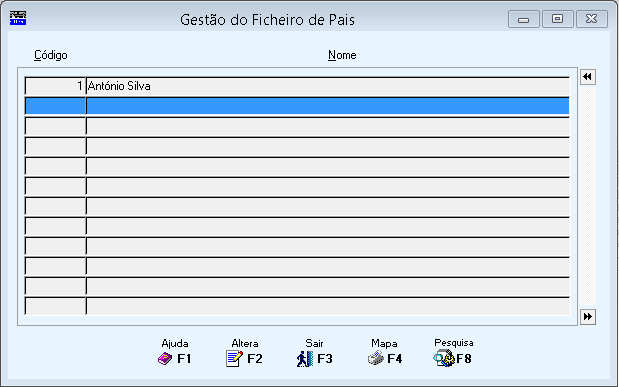This screenshot has height=387, width=619.
Task: Jump to first records with rewind arrow
Action: click(x=588, y=77)
